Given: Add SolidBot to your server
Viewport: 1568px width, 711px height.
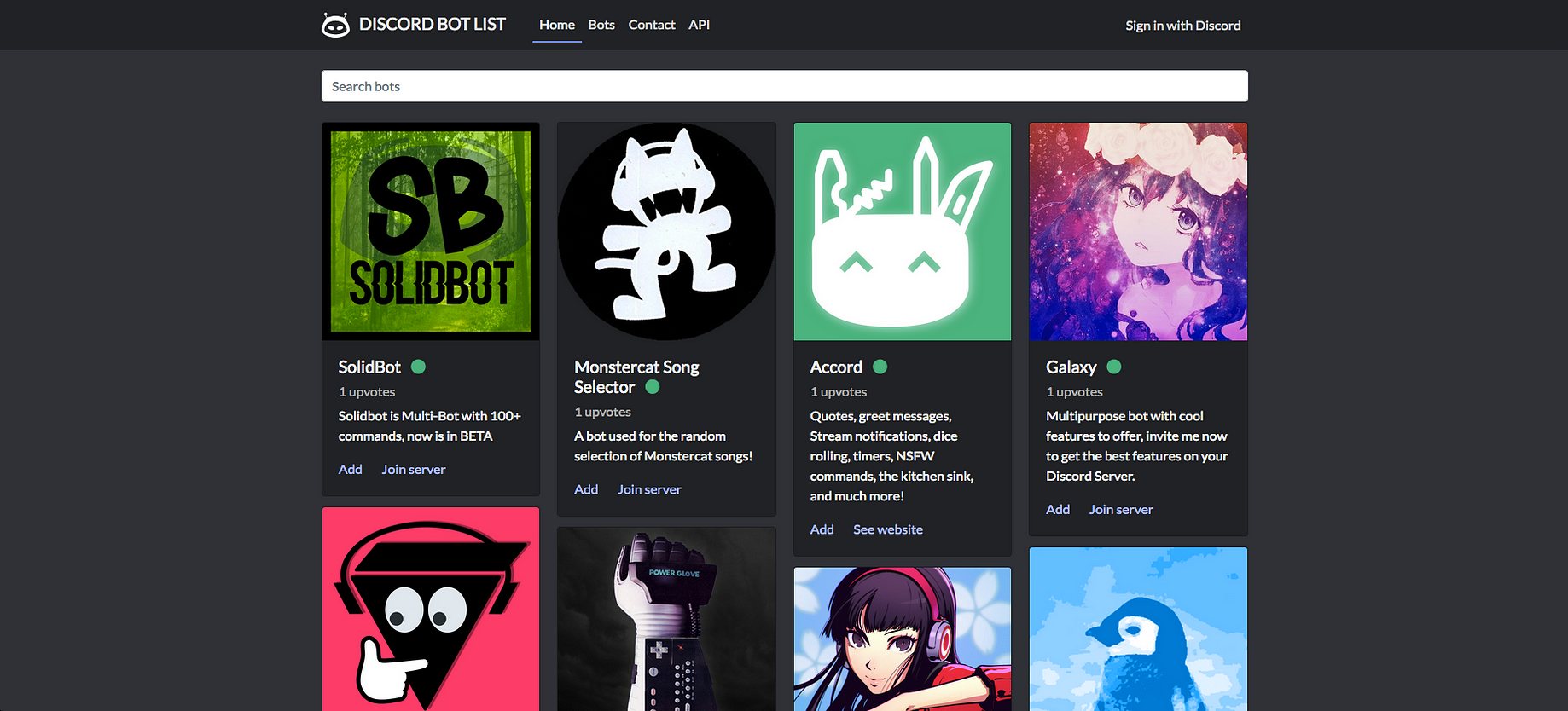Looking at the screenshot, I should 351,470.
